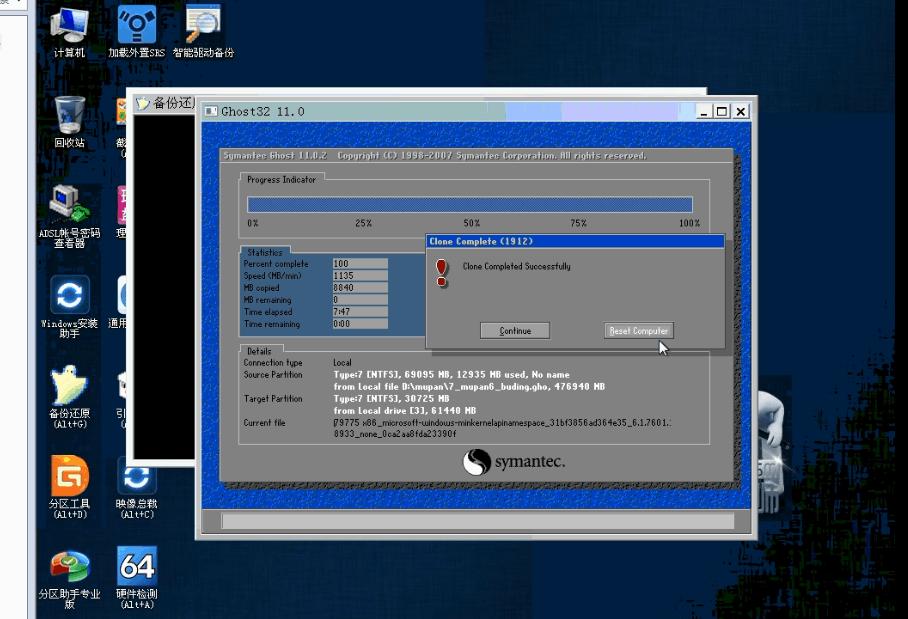The image size is (908, 619).
Task: Open the 计算机 desktop icon
Action: (69, 27)
